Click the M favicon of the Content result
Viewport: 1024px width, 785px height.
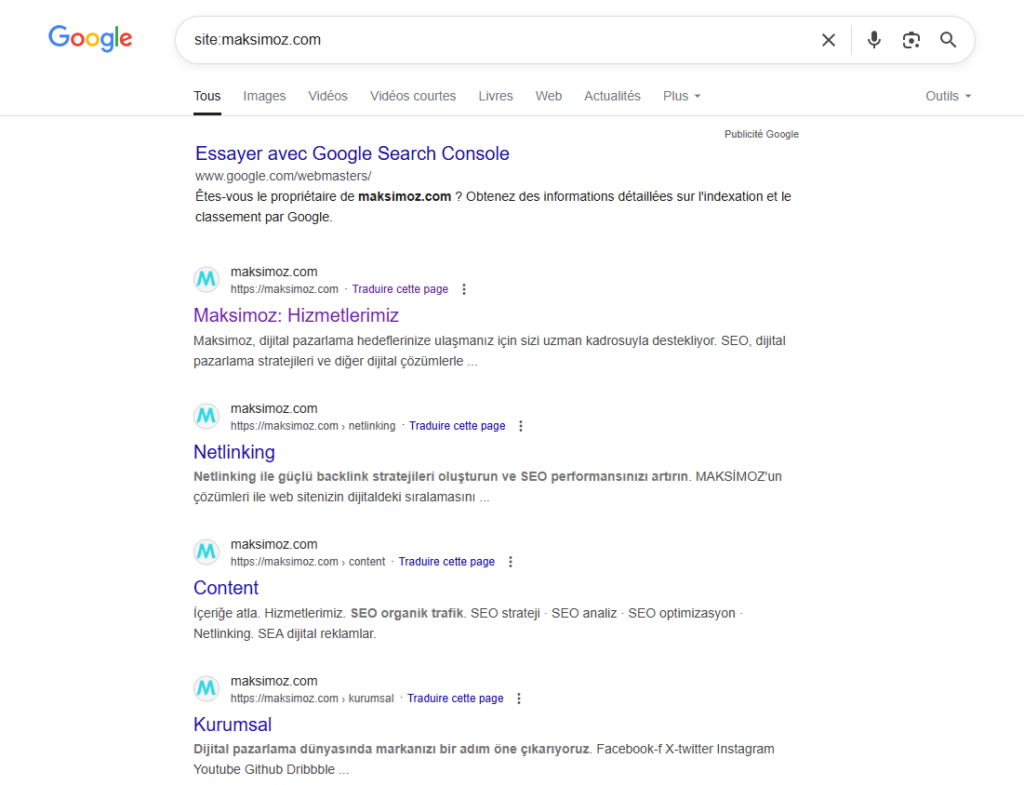pos(206,552)
